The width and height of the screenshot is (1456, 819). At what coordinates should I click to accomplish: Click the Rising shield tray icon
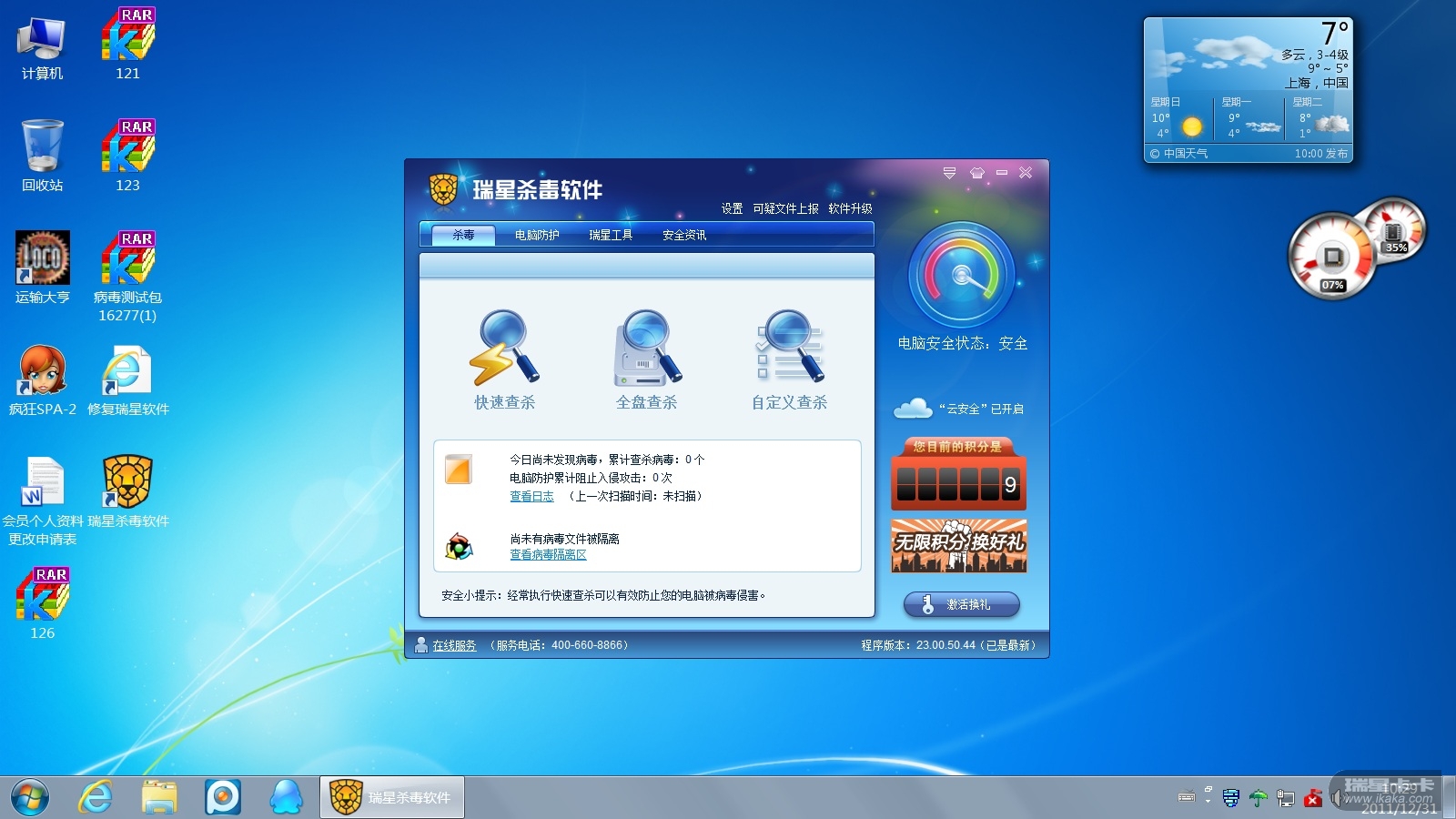[x=1231, y=798]
